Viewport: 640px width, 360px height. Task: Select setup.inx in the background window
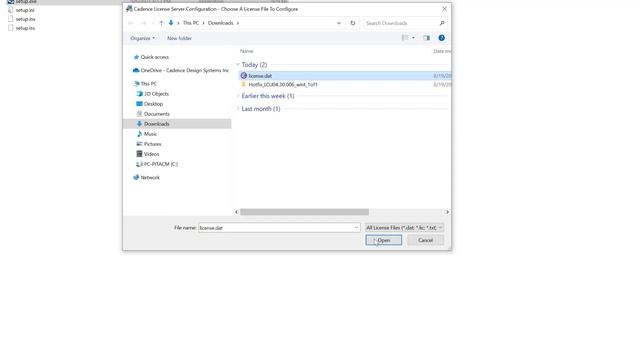(25, 19)
